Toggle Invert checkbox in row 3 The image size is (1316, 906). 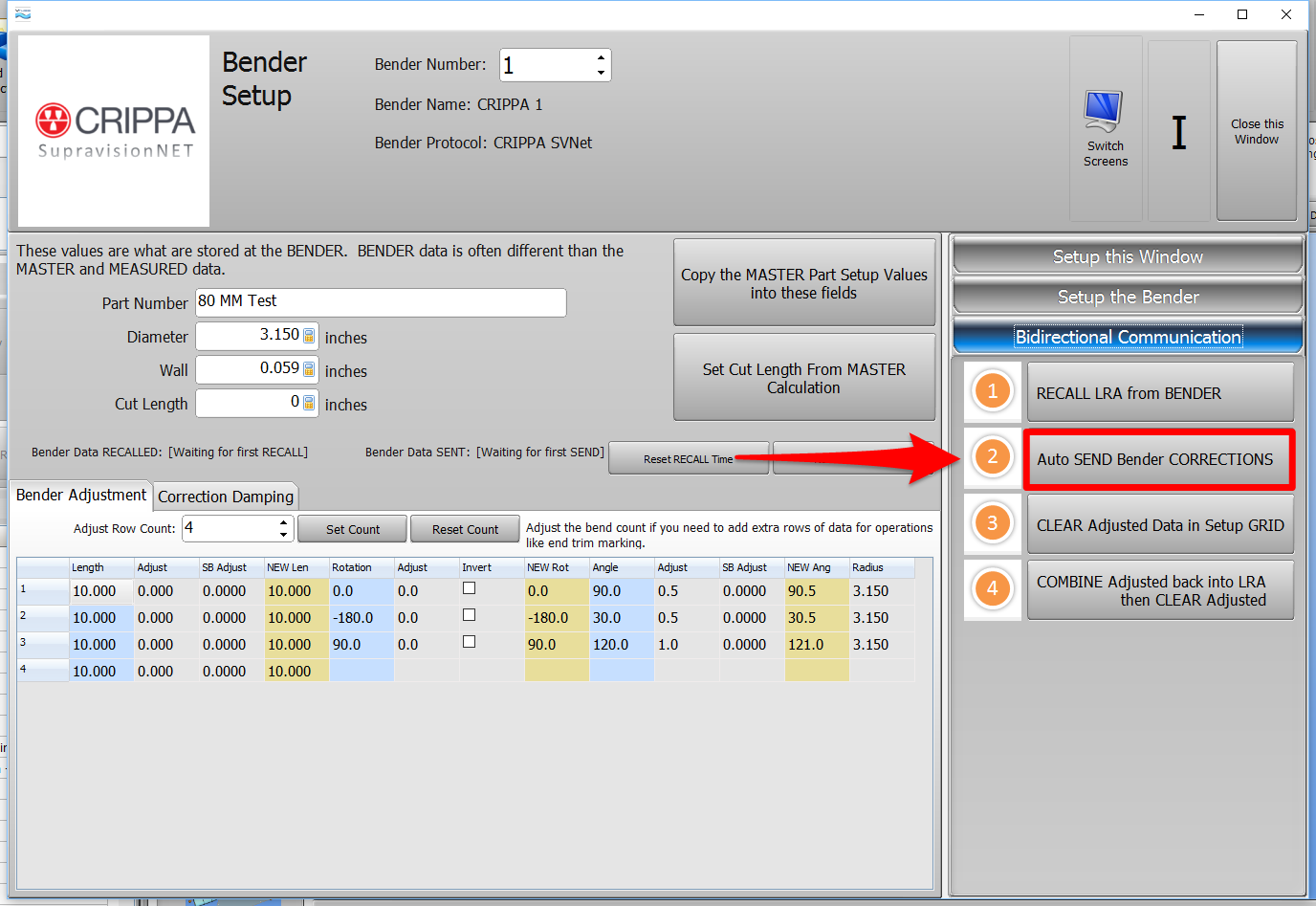click(469, 642)
